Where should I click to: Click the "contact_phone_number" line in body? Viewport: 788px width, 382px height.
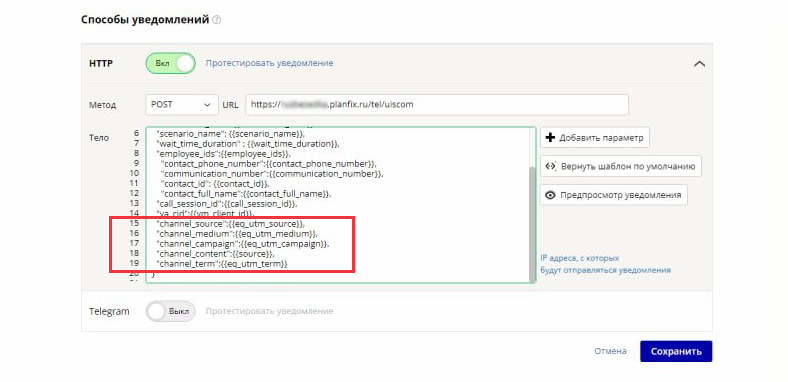pyautogui.click(x=268, y=164)
